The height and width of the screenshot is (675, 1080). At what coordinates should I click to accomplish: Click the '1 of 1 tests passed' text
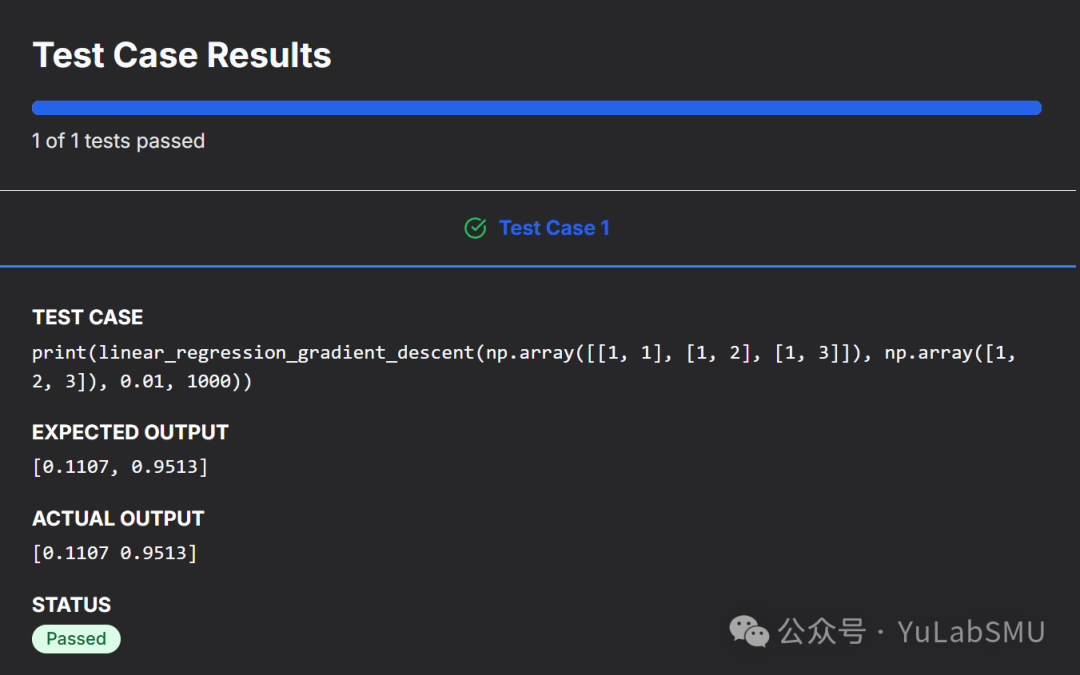(x=118, y=141)
